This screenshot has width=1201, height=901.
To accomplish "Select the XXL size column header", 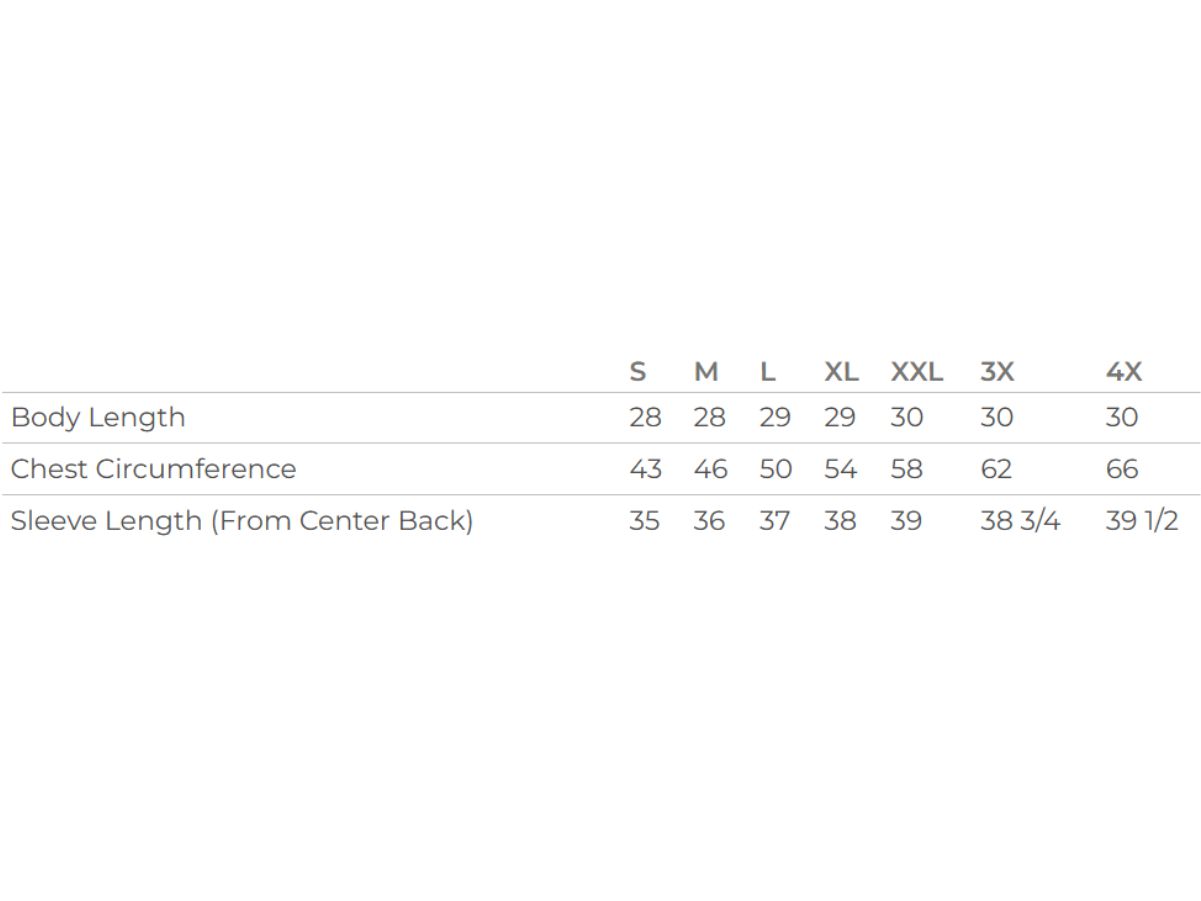I will pos(916,372).
